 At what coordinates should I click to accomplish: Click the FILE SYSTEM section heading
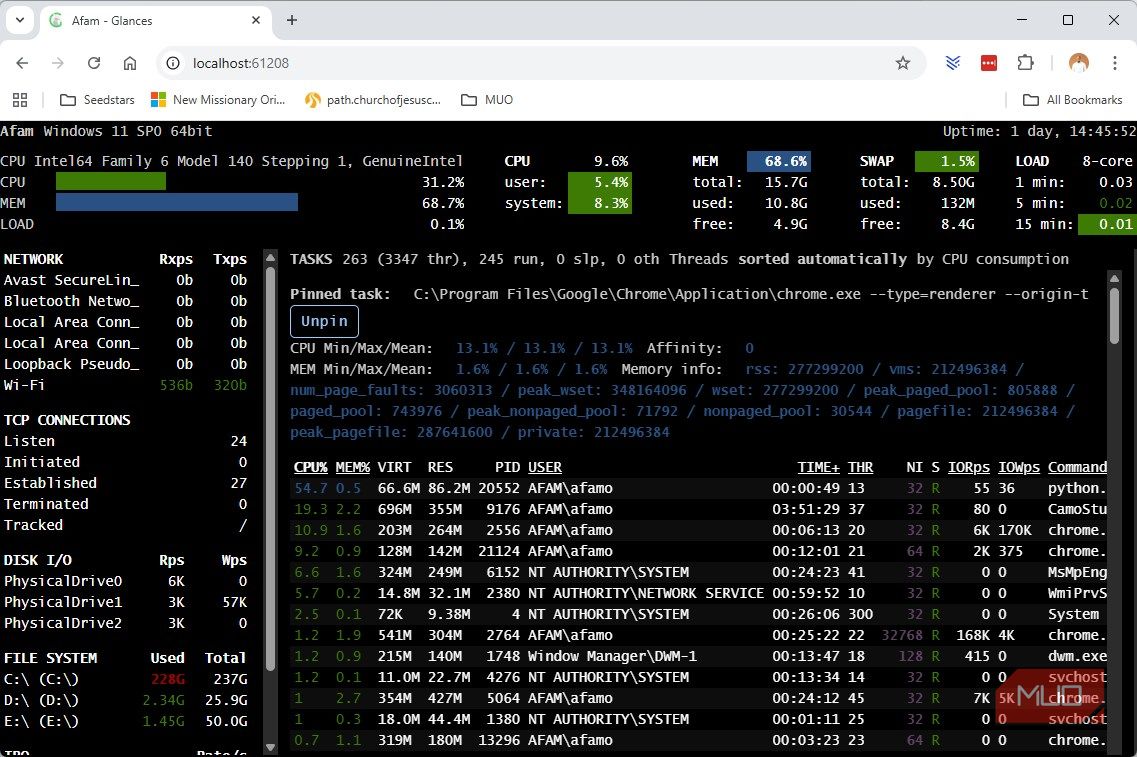click(x=50, y=658)
